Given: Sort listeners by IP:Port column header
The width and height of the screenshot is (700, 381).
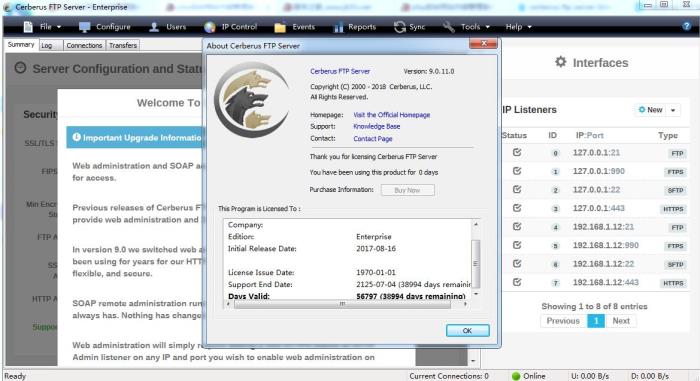Looking at the screenshot, I should click(x=589, y=135).
